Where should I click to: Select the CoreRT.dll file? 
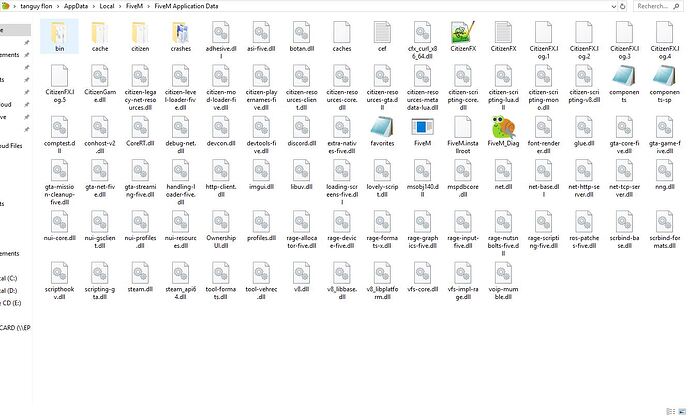(x=140, y=131)
